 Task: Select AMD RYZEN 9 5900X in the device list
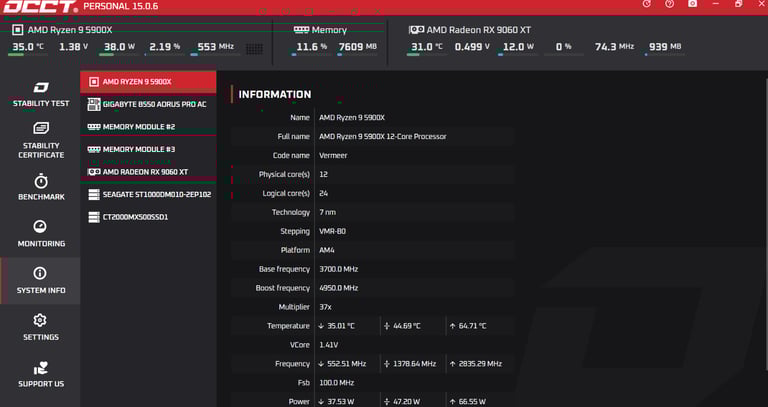pos(148,82)
